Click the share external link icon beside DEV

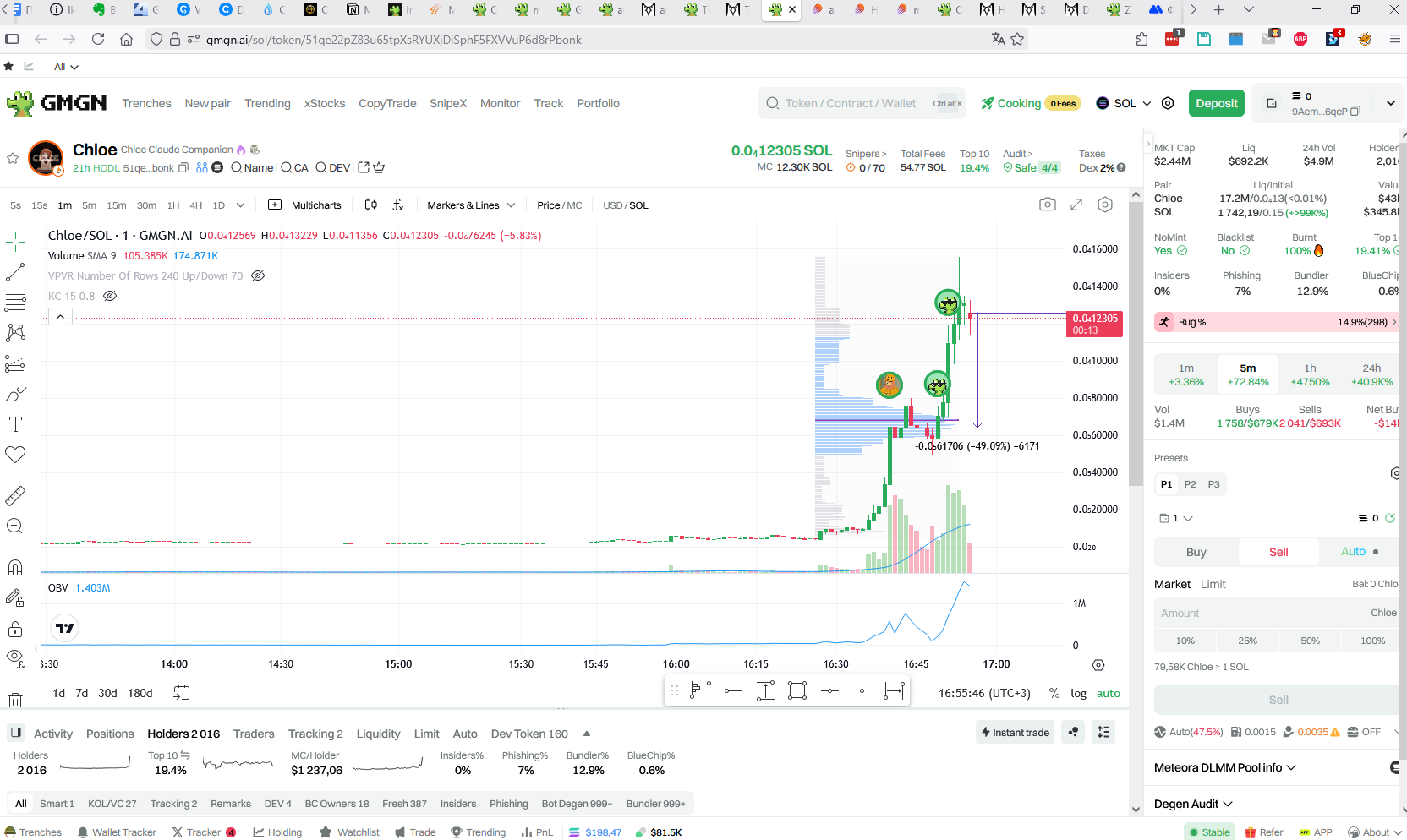click(364, 167)
